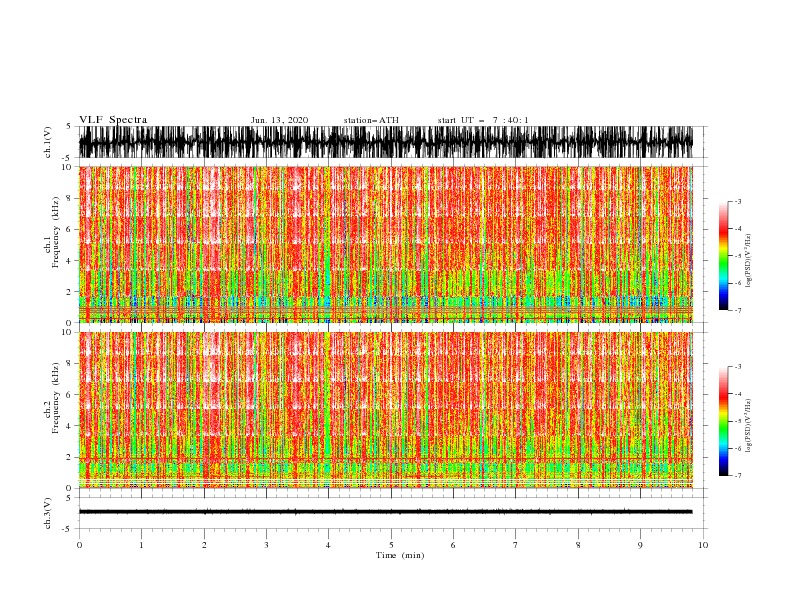Click the ch.2 color scale bar

click(723, 421)
